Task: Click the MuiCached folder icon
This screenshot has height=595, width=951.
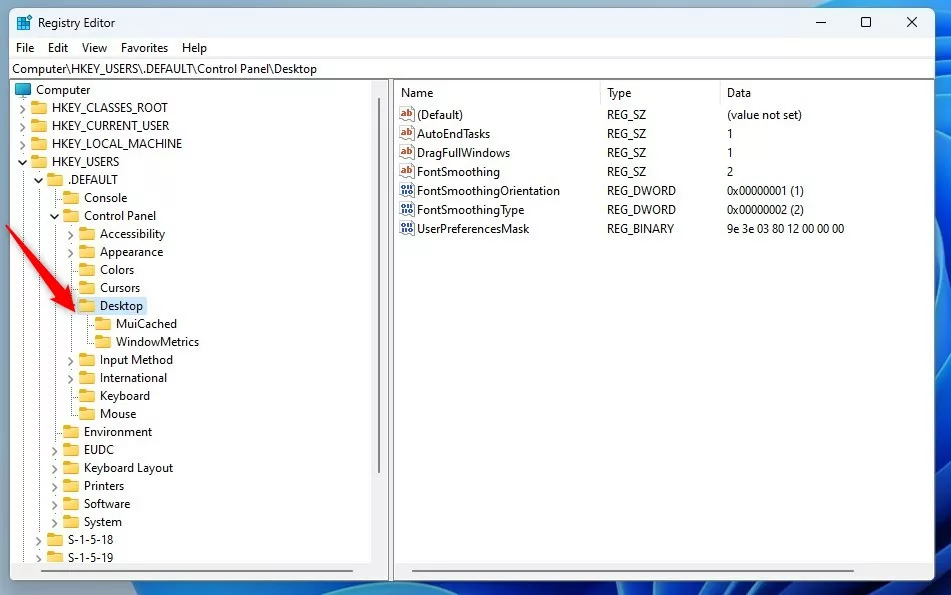Action: (103, 324)
